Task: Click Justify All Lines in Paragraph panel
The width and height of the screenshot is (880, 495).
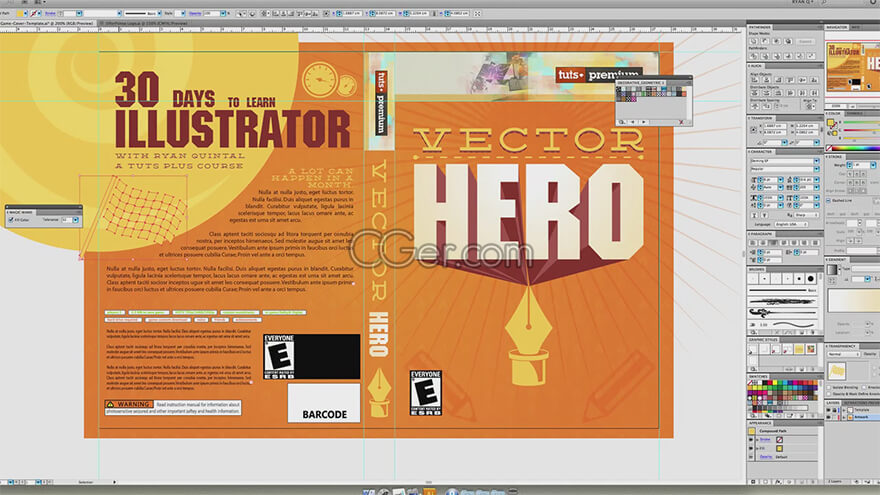Action: [815, 242]
